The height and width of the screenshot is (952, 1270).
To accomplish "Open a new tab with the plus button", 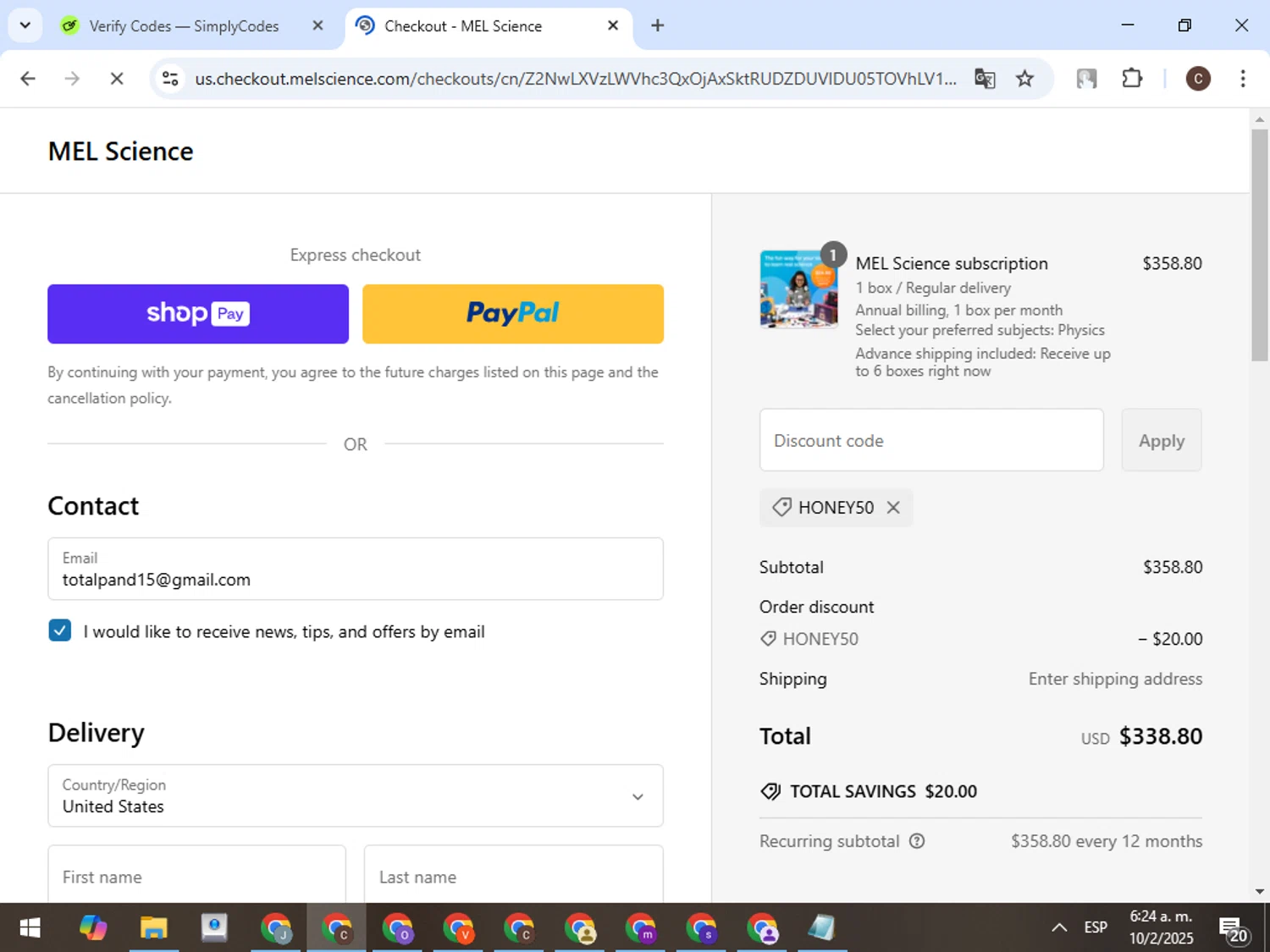I will pos(657,25).
